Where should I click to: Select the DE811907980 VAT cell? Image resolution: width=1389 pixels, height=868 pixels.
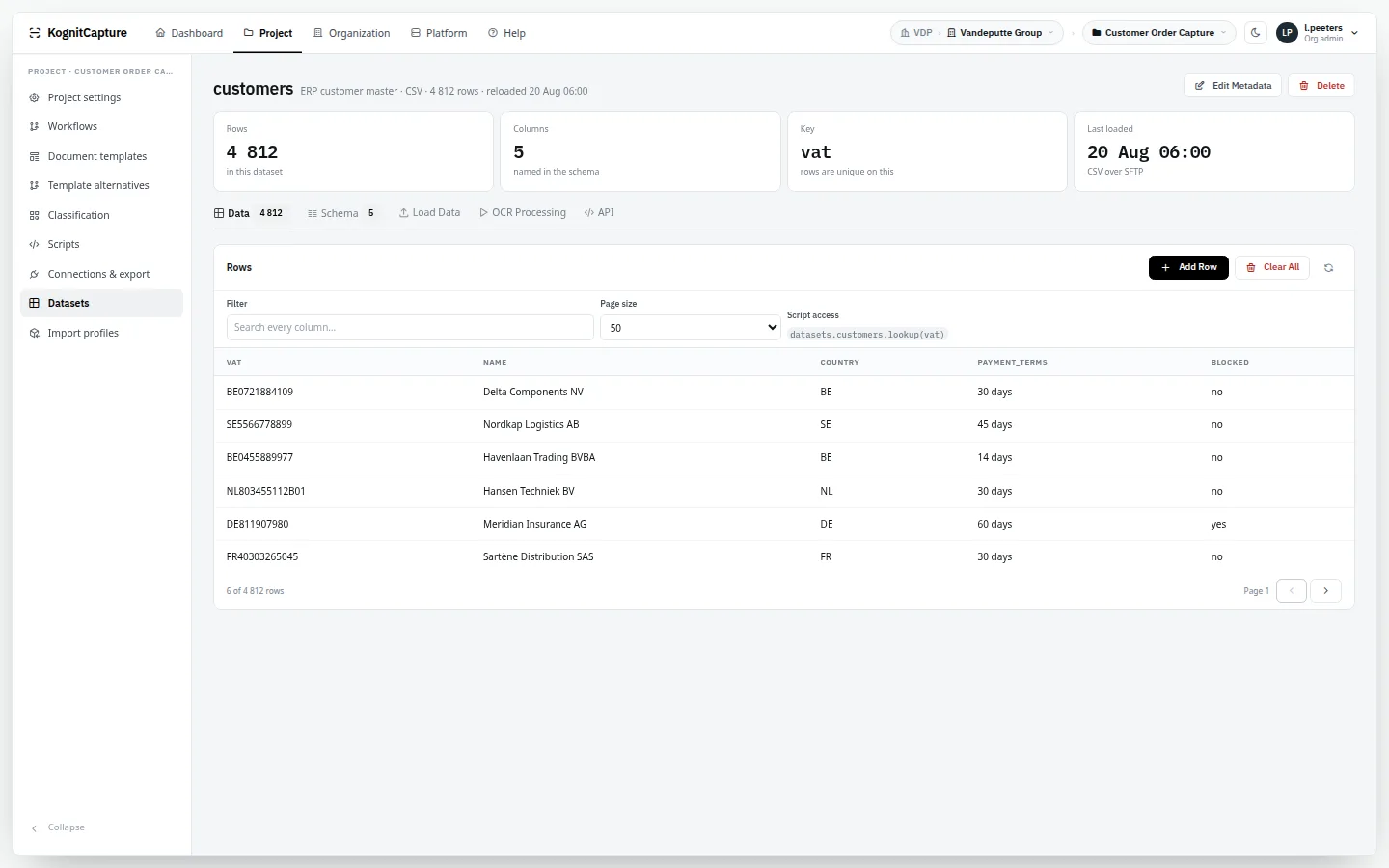258,525
